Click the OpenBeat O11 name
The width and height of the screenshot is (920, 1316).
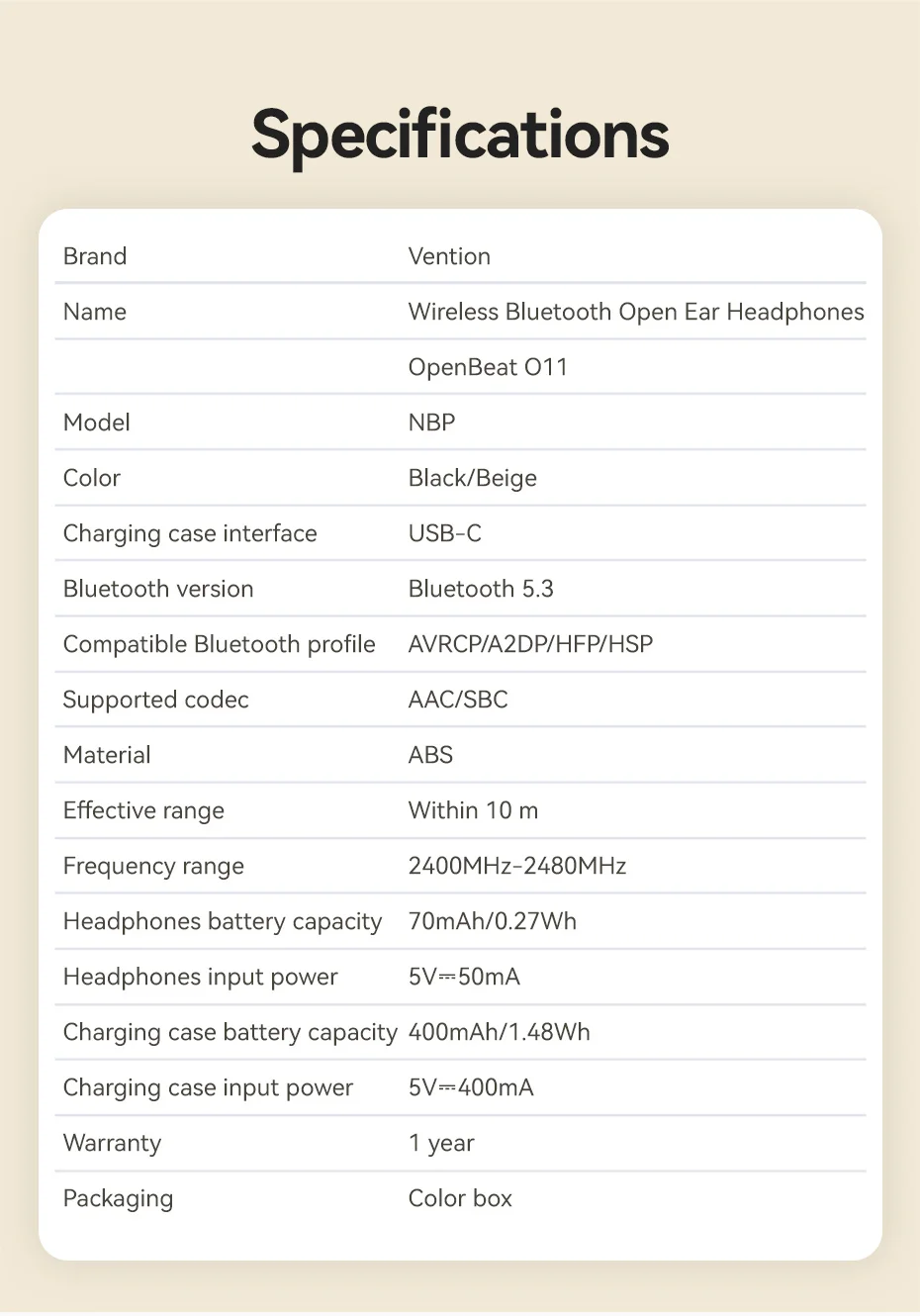click(x=488, y=367)
